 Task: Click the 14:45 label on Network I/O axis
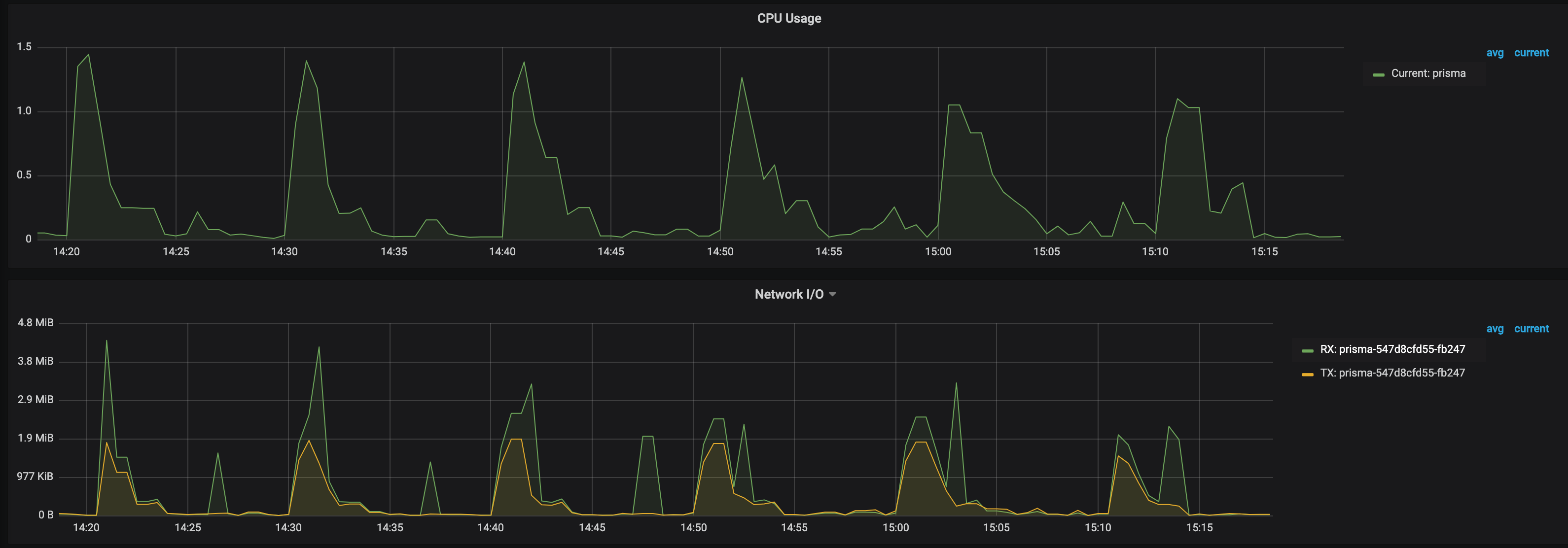coord(592,528)
